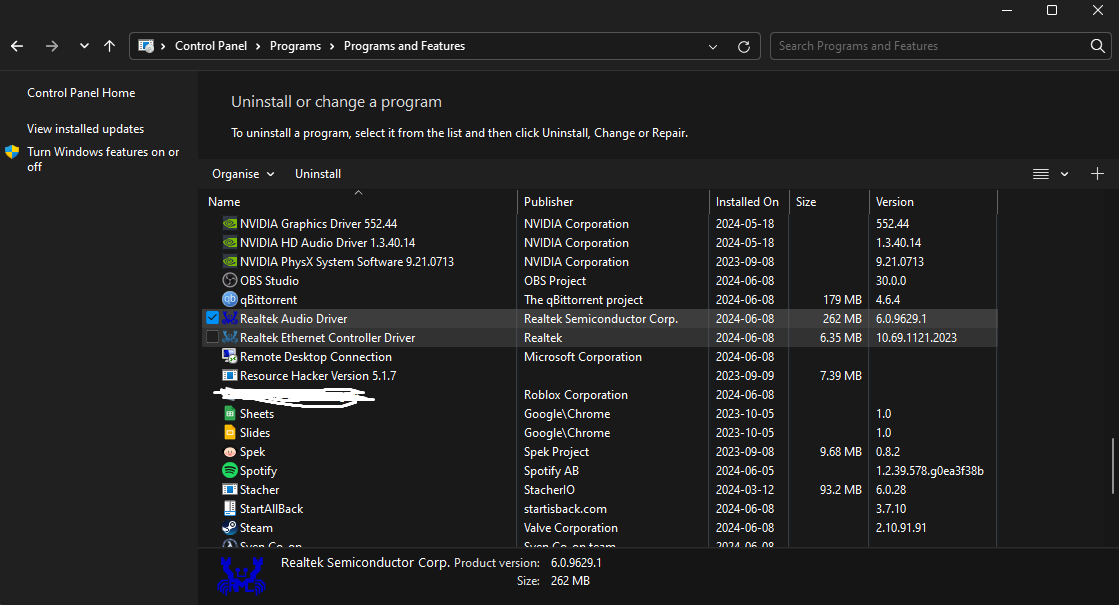This screenshot has height=605, width=1119.
Task: Click the Steam icon in list
Action: pos(229,528)
